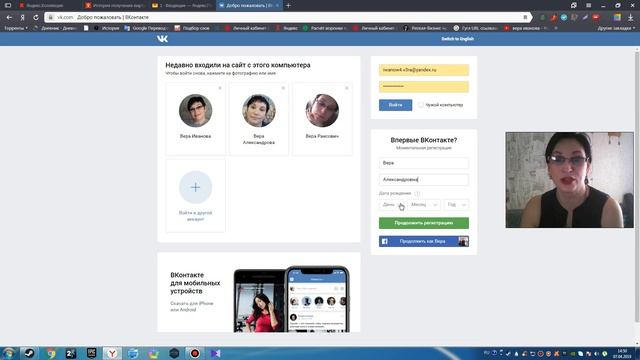Image resolution: width=640 pixels, height=360 pixels.
Task: Switch to the История tab
Action: click(116, 6)
